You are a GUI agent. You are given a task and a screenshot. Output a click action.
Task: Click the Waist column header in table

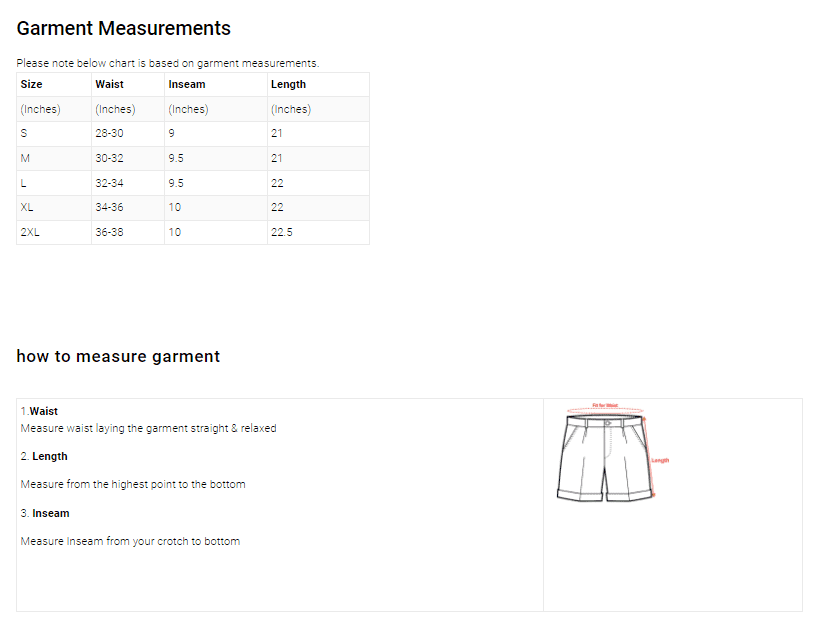coord(109,85)
